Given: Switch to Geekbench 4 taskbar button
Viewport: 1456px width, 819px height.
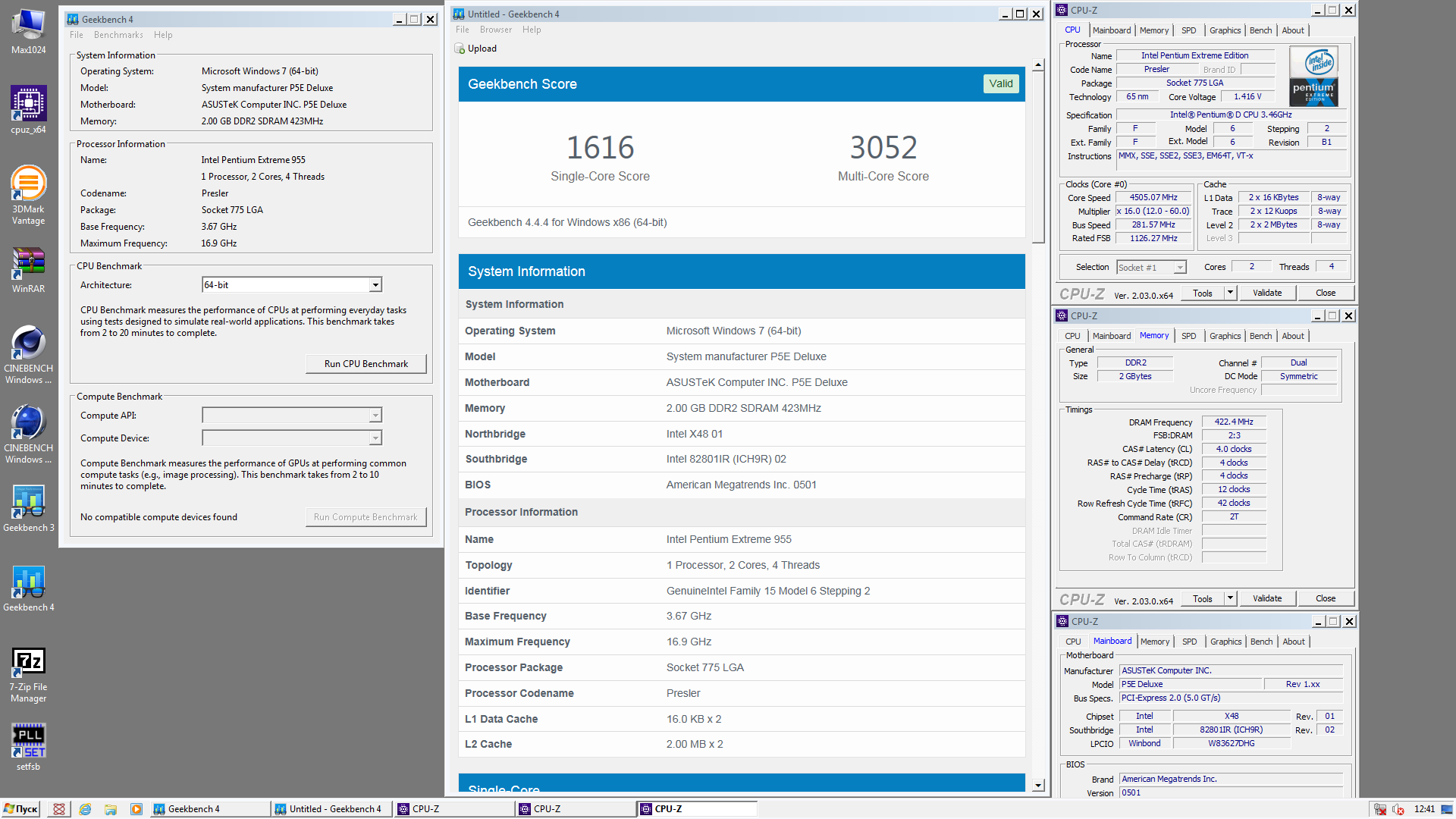Looking at the screenshot, I should pos(209,809).
